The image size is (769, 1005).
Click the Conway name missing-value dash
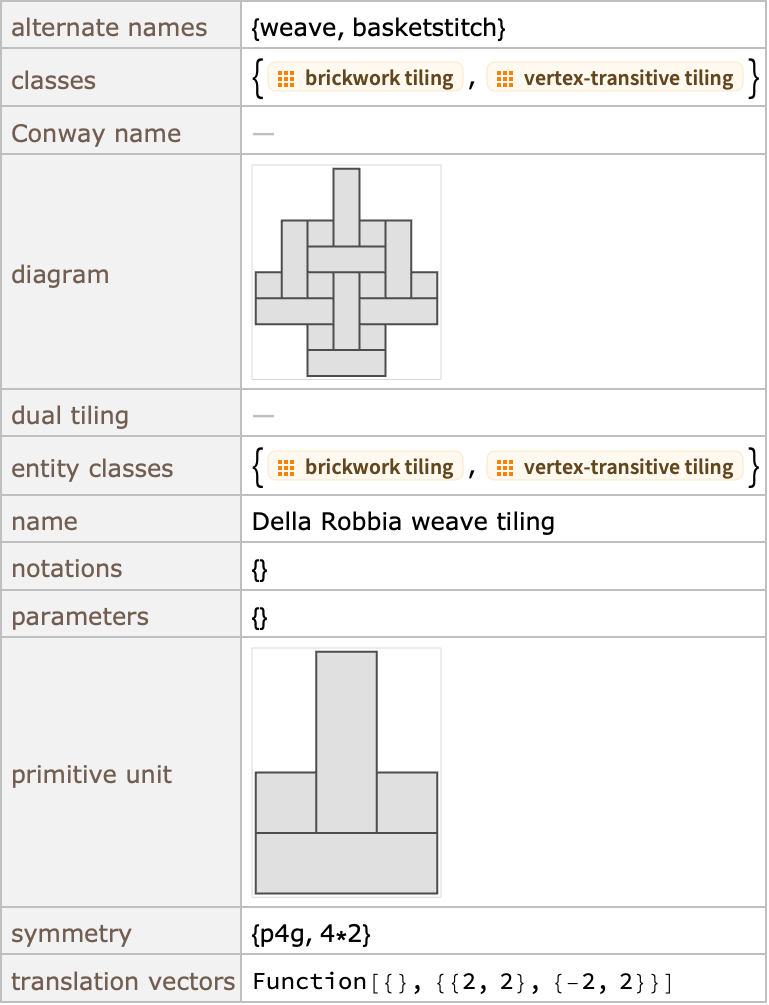(x=263, y=134)
